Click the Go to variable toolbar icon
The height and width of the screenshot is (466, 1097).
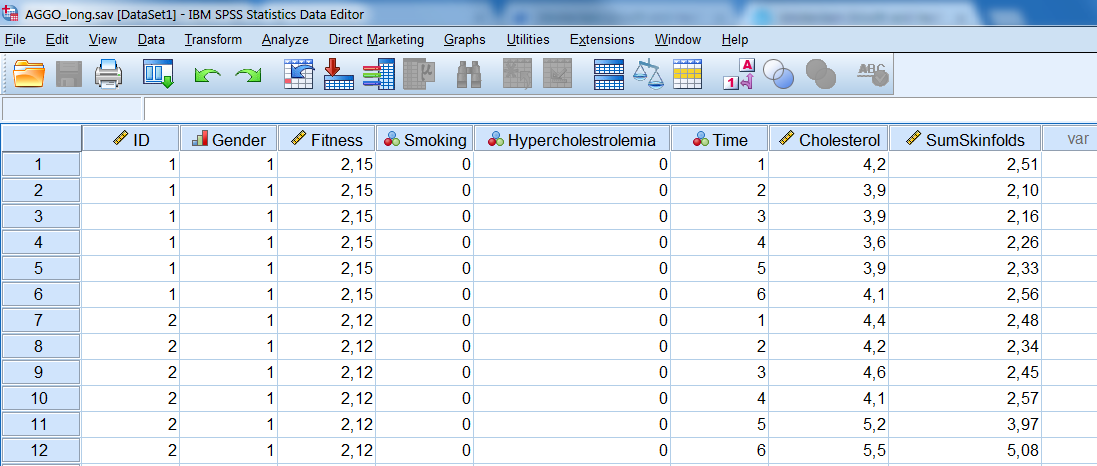tap(339, 74)
